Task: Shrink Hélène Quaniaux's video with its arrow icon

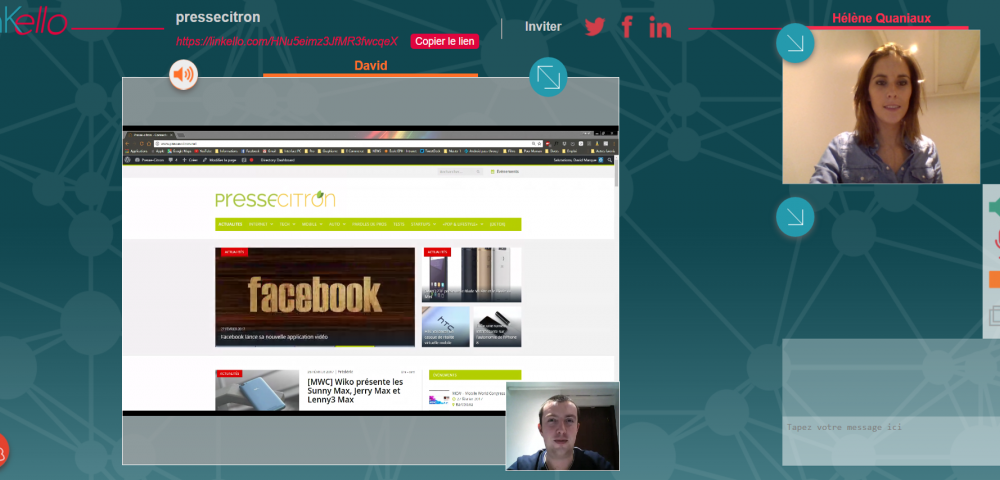Action: [795, 43]
